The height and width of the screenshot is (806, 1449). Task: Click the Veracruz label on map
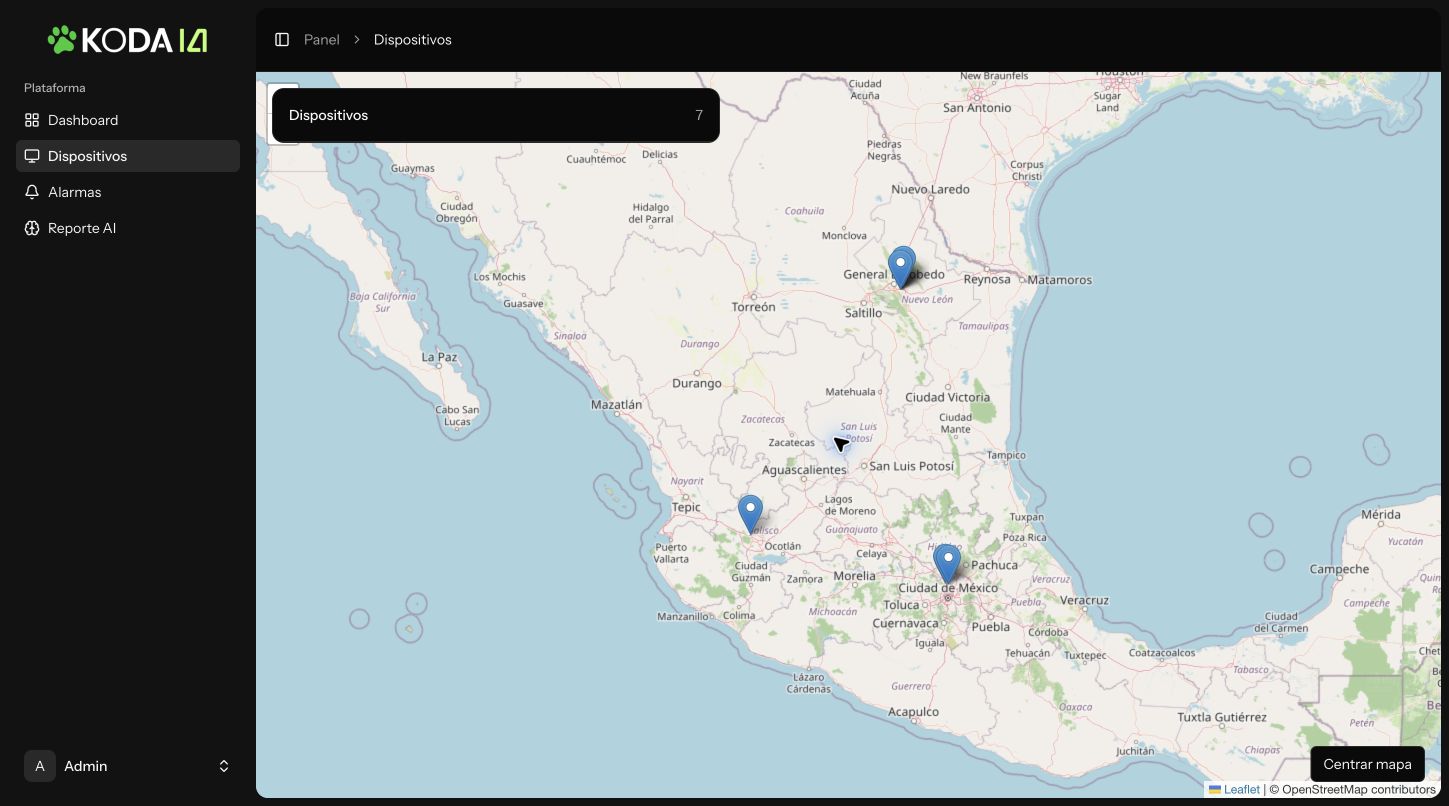pyautogui.click(x=1085, y=600)
